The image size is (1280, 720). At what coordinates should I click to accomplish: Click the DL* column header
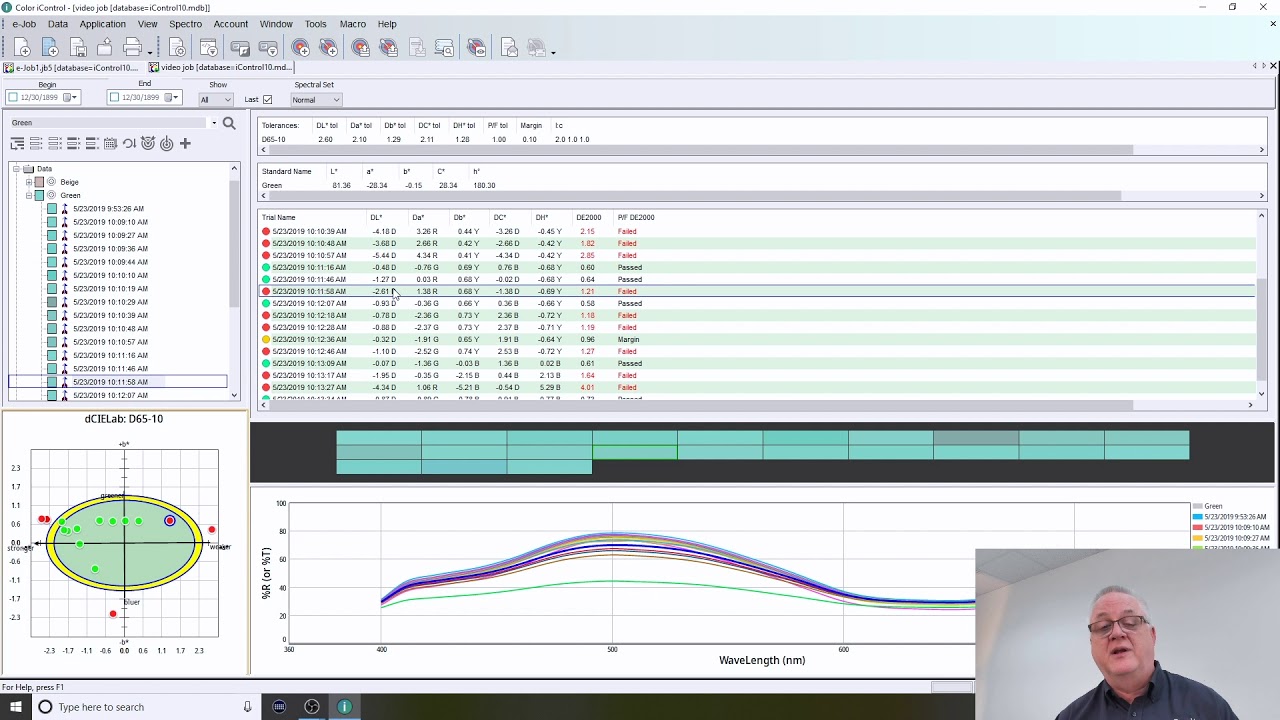pos(376,217)
